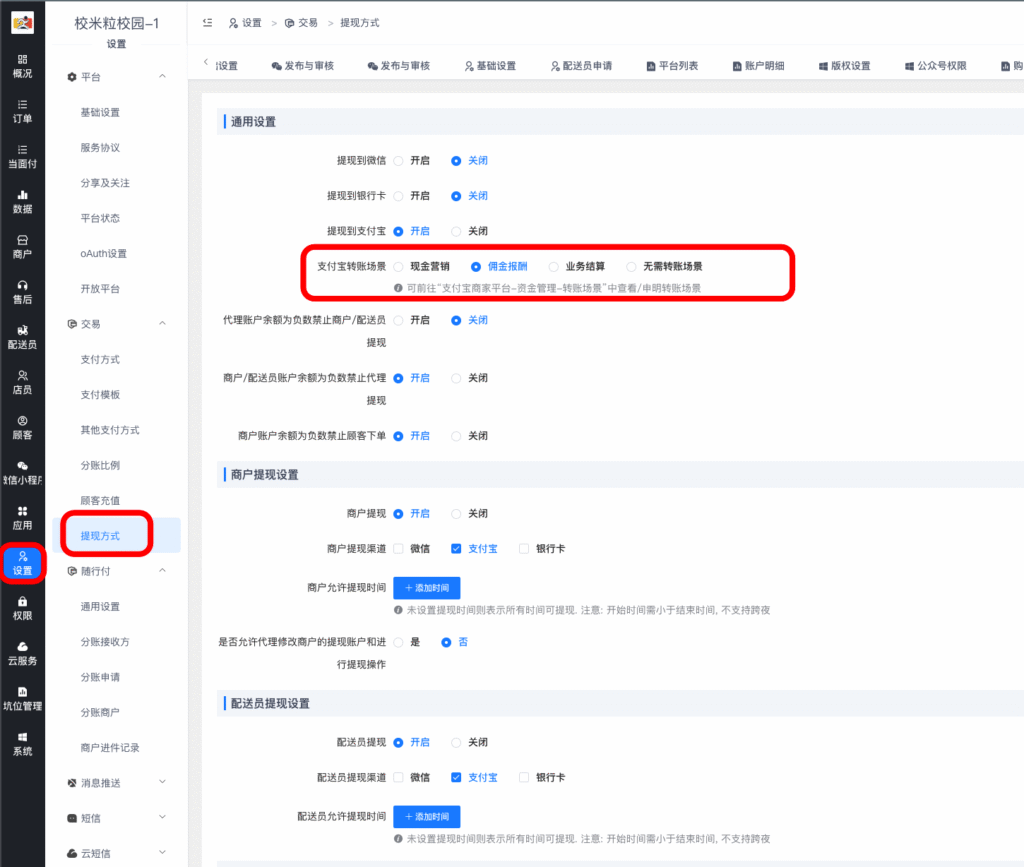Check 银行卡 under 配送员提现渠道
The width and height of the screenshot is (1024, 867).
[524, 777]
